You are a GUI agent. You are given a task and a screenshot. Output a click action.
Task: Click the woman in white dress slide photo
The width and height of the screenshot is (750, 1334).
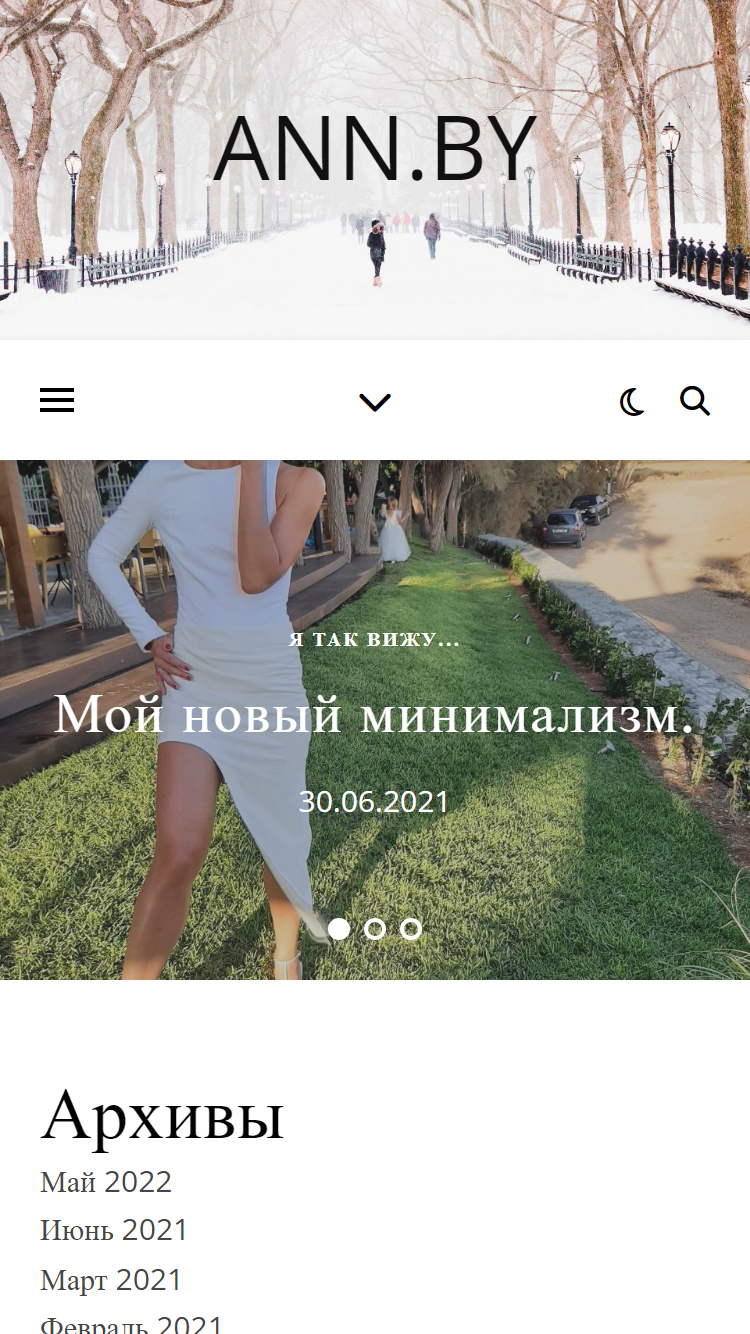[x=215, y=700]
